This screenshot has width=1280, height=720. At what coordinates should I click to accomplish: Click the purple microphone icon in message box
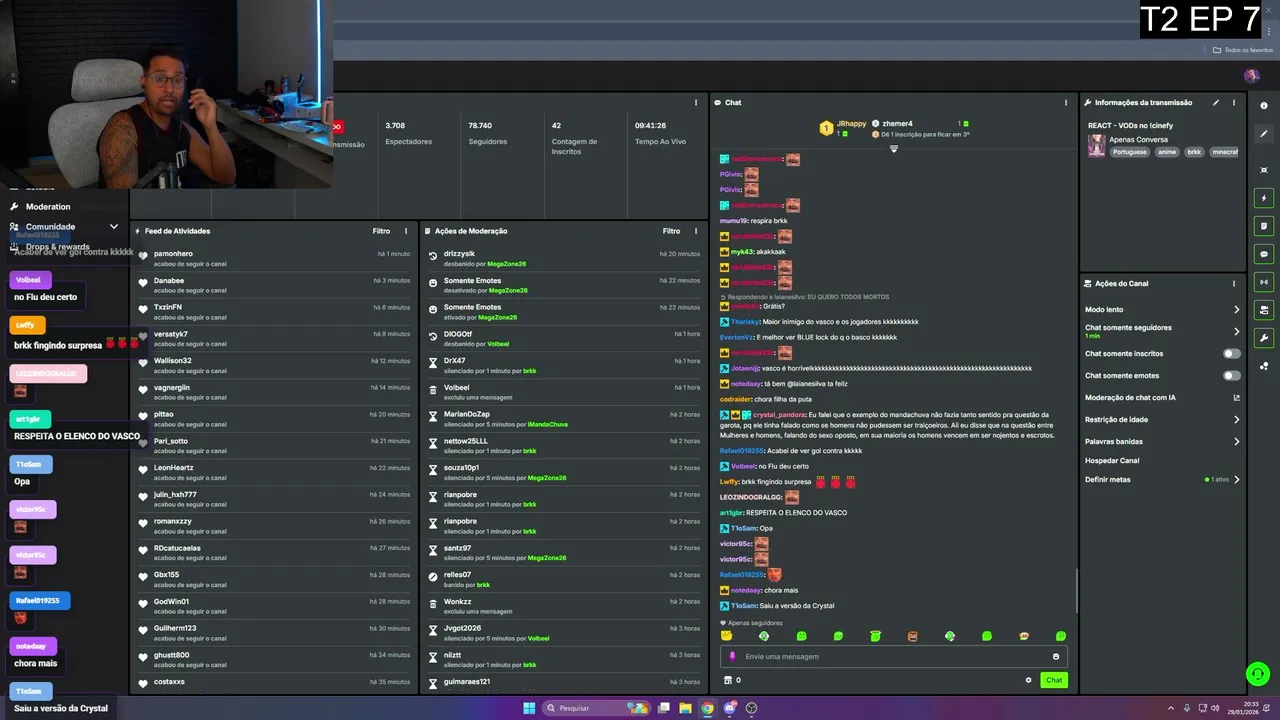click(x=733, y=657)
